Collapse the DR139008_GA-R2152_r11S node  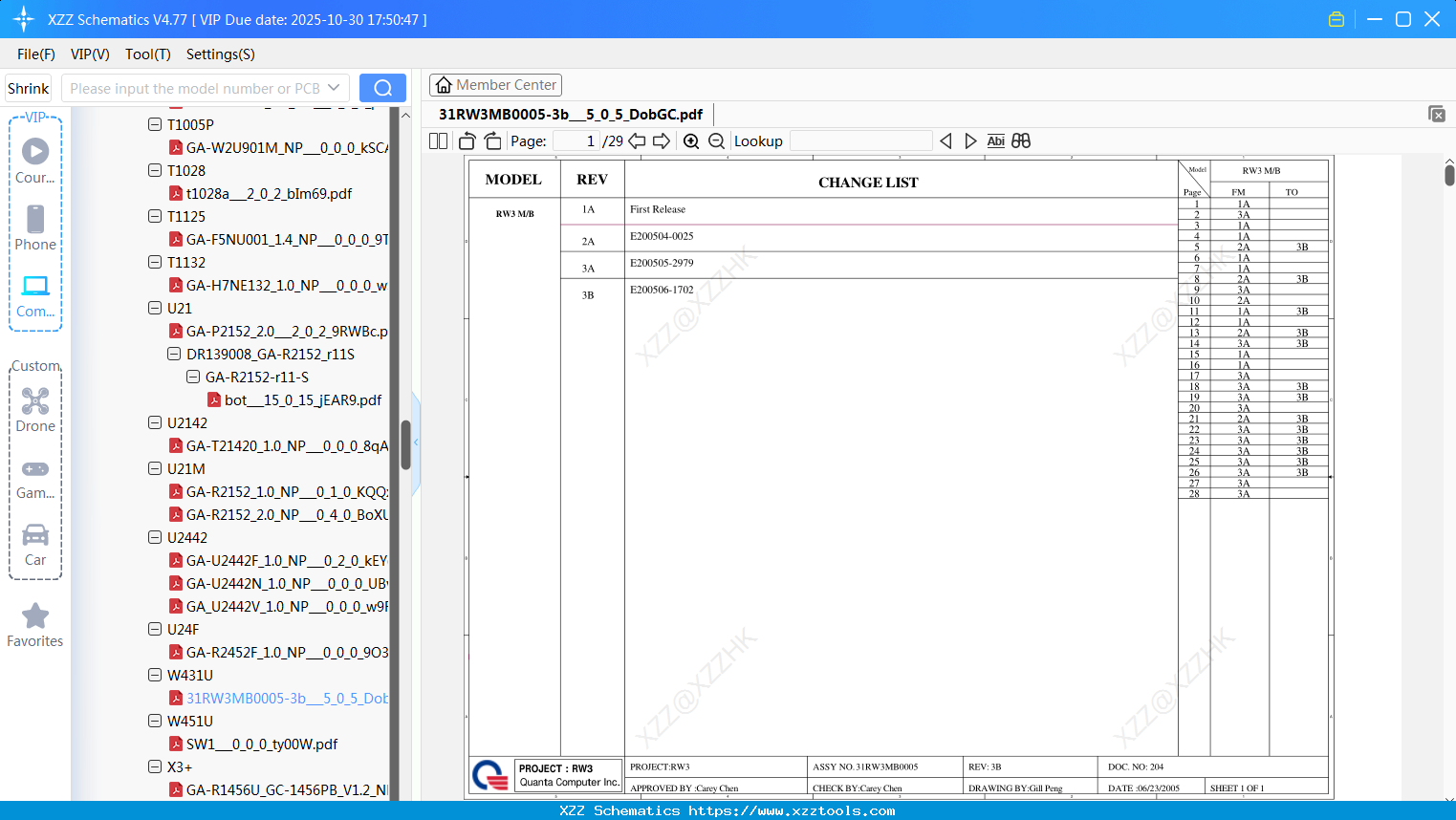[x=174, y=354]
